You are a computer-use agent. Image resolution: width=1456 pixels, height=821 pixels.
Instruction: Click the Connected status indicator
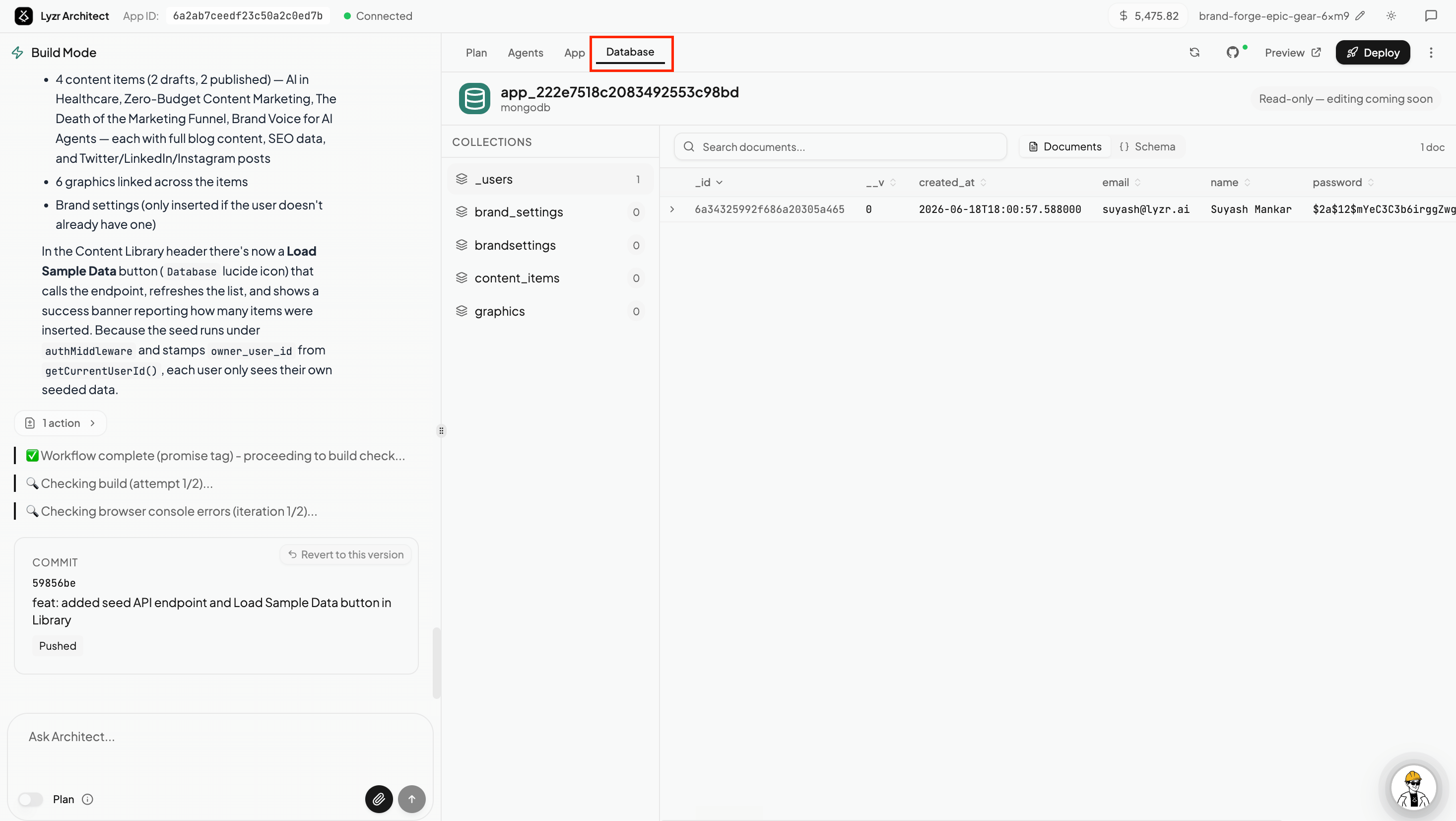click(378, 16)
